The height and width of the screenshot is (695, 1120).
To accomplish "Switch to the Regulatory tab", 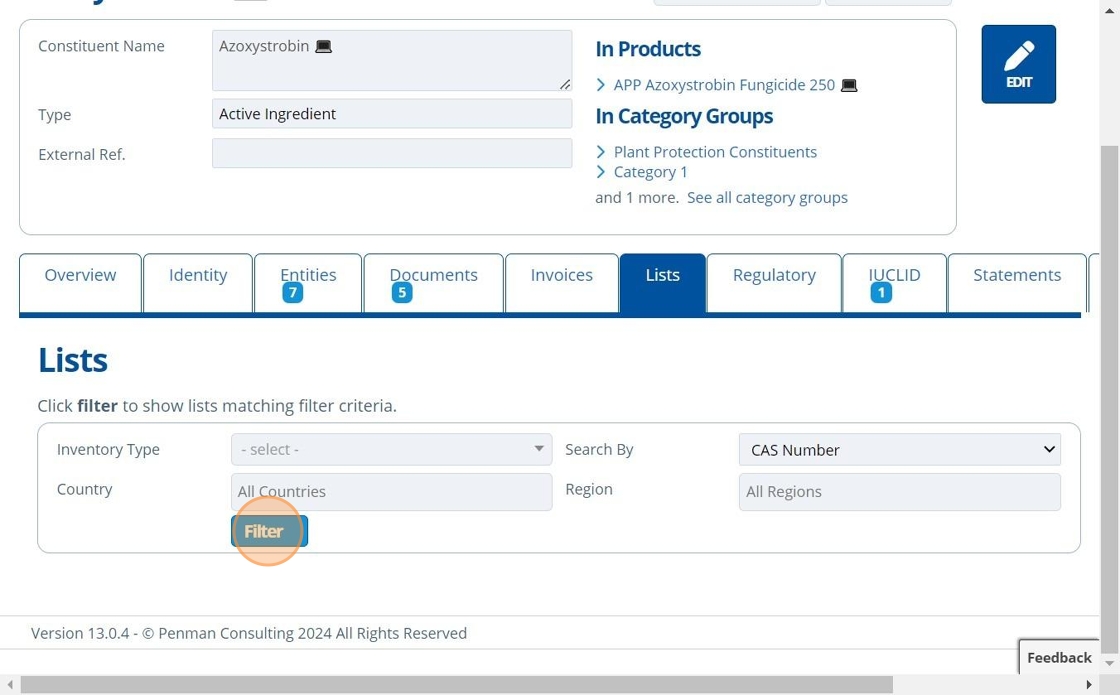I will 774,275.
